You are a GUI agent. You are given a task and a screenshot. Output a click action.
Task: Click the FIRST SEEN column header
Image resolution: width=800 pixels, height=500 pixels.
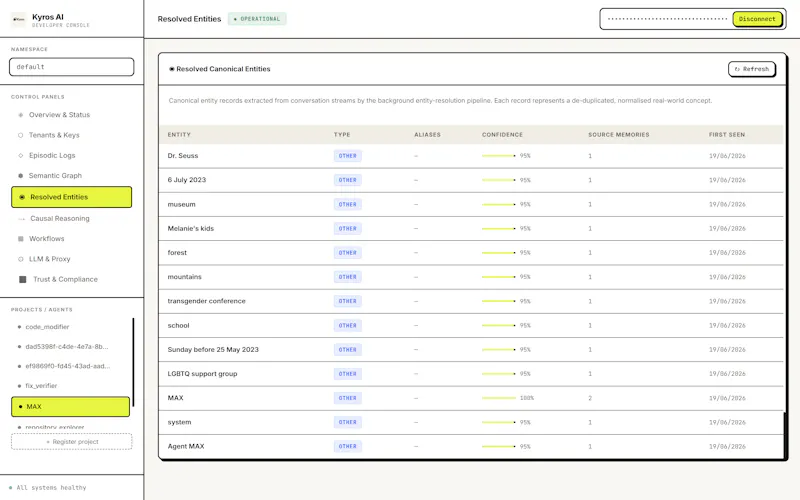click(727, 135)
